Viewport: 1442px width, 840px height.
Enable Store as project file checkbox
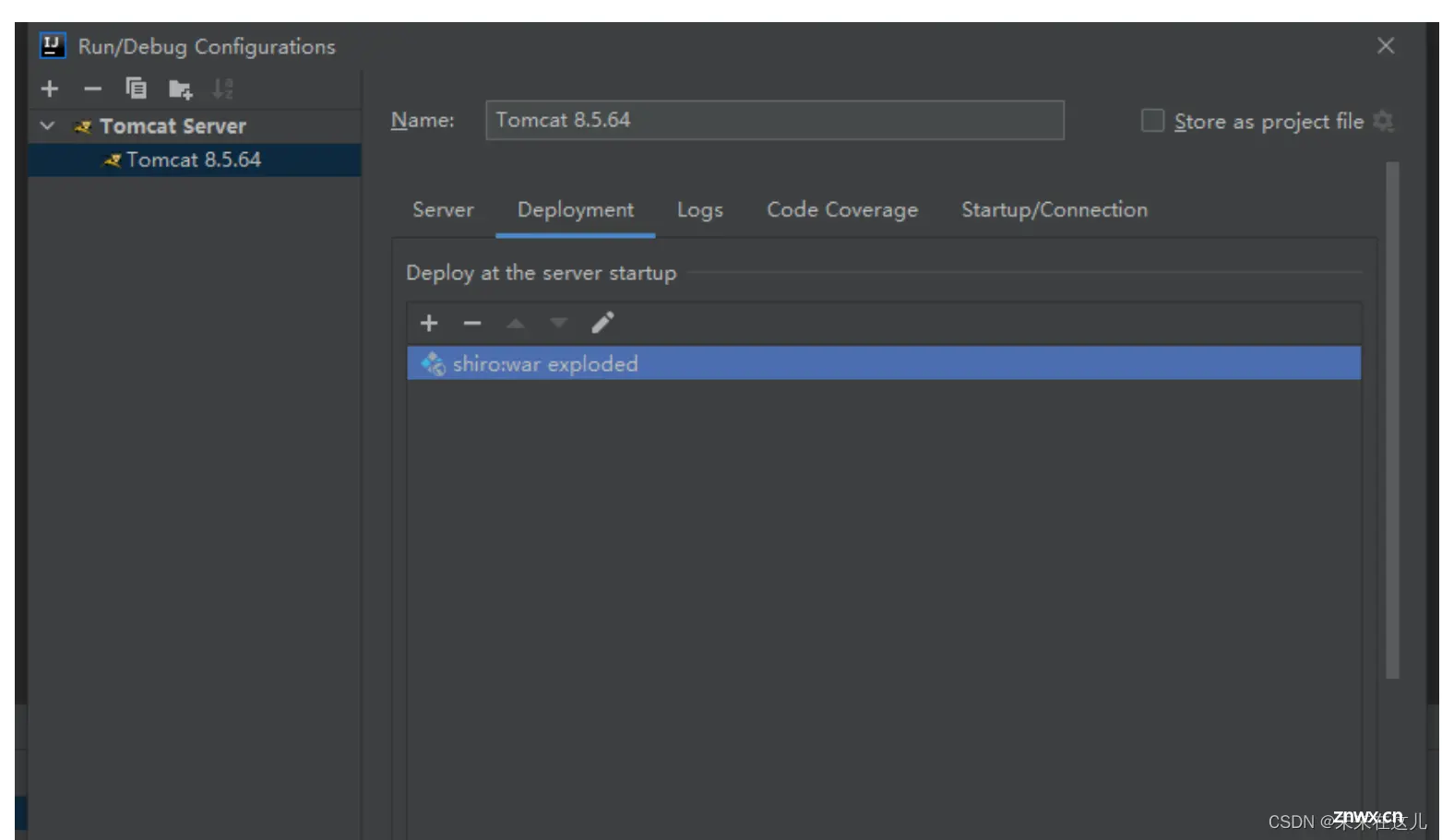coord(1152,121)
